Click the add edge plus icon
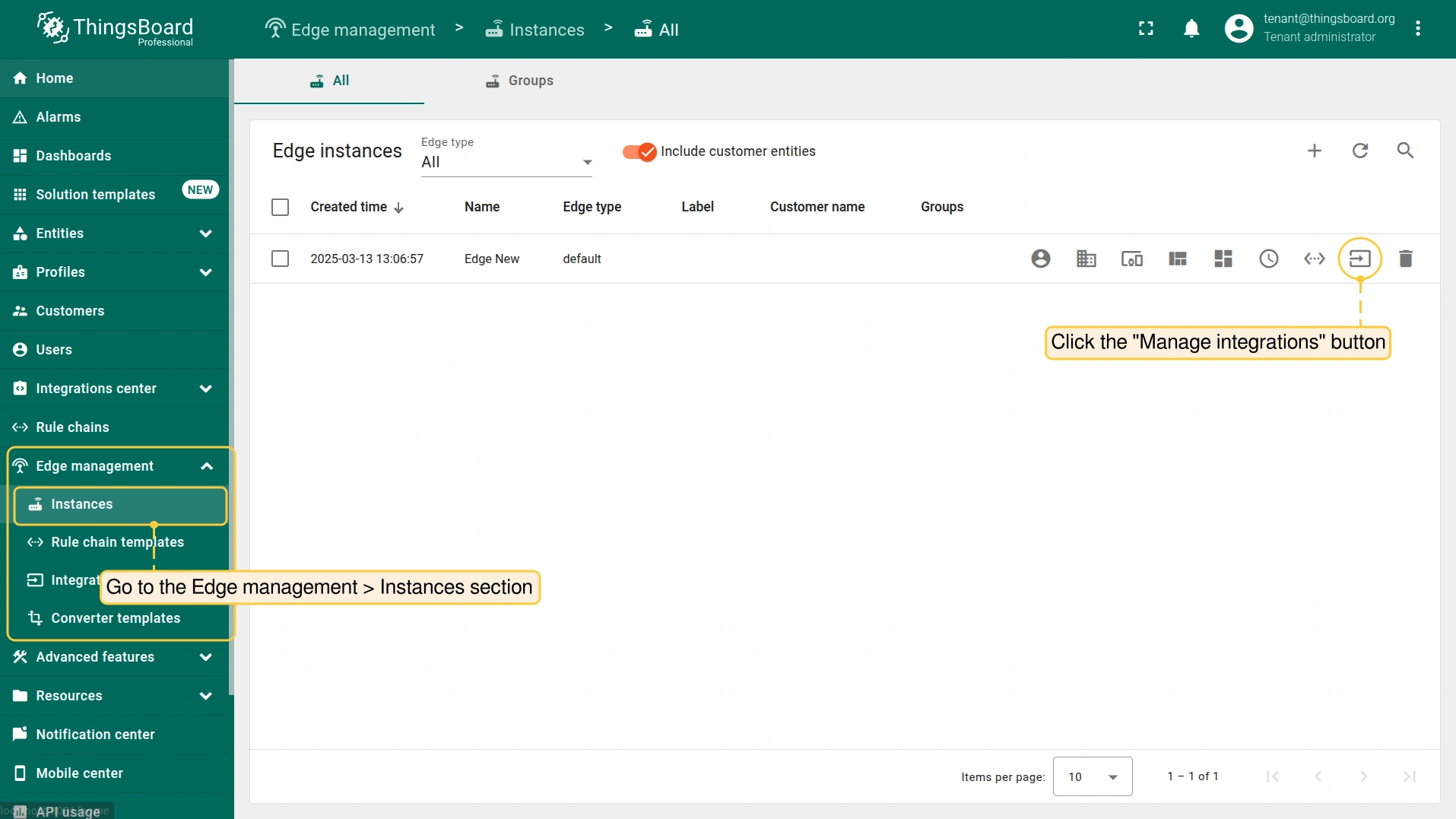Image resolution: width=1456 pixels, height=819 pixels. 1314,151
